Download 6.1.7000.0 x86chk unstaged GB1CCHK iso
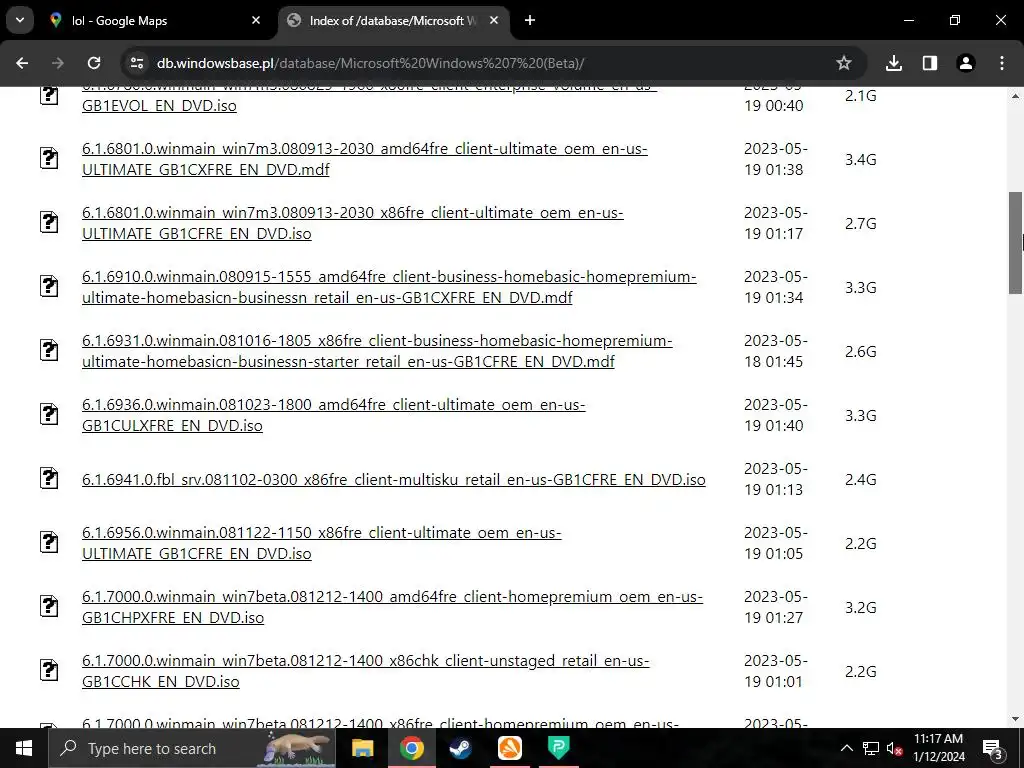Image resolution: width=1024 pixels, height=768 pixels. coord(366,671)
